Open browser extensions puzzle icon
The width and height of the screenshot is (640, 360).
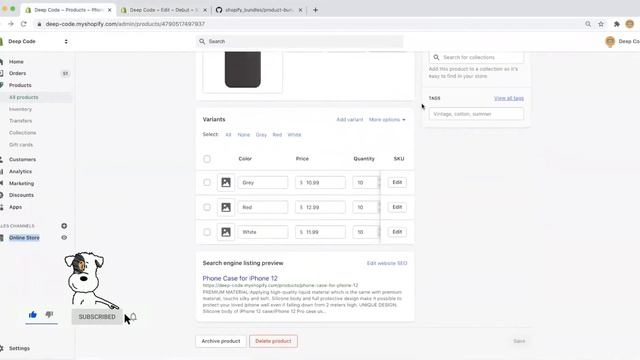click(617, 24)
